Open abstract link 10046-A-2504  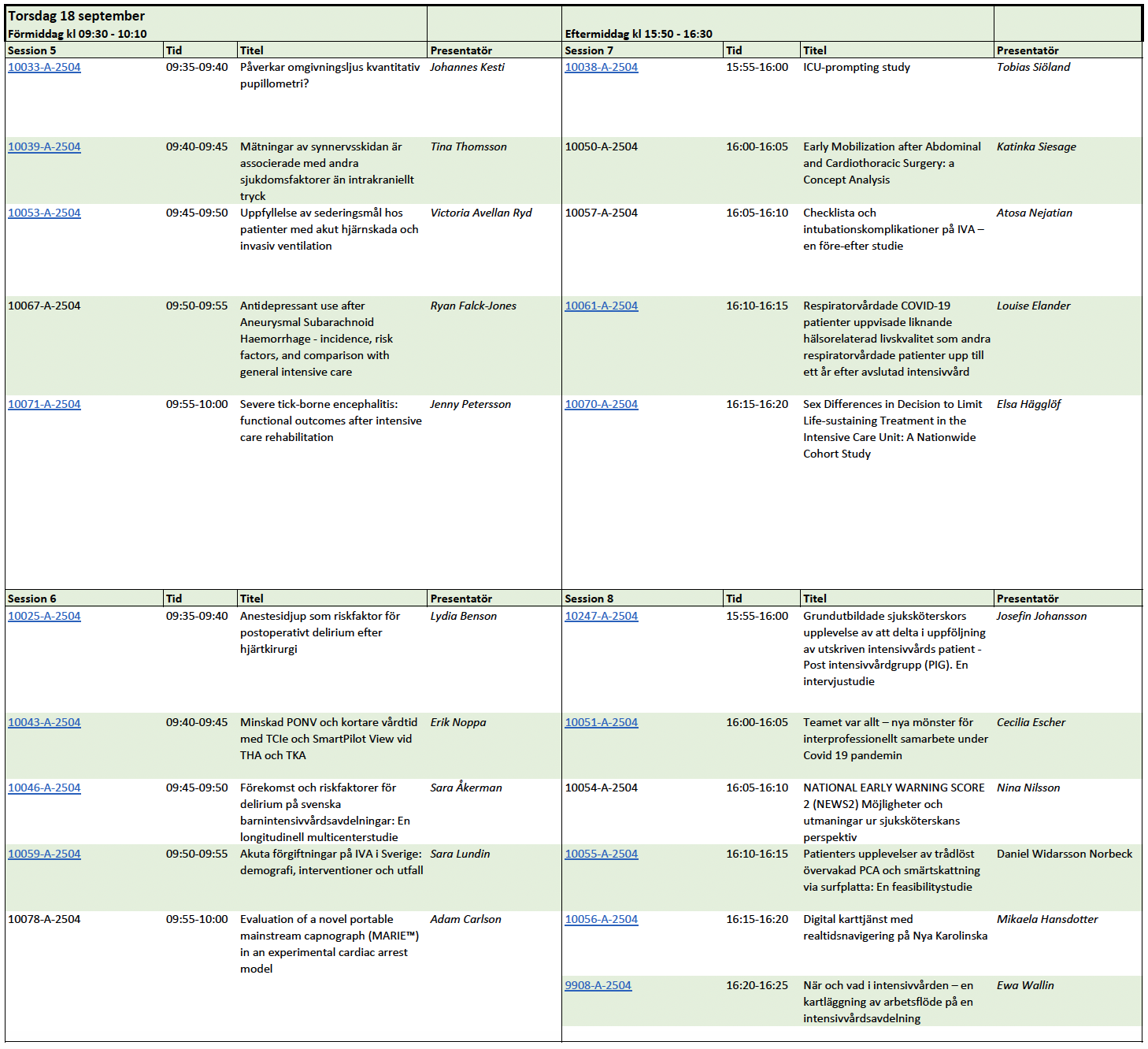pyautogui.click(x=44, y=788)
